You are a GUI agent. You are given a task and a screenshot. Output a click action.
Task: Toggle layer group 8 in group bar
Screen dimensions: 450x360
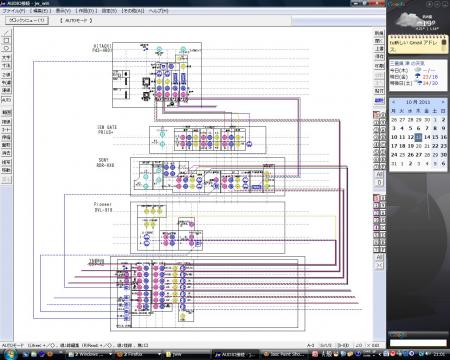(x=382, y=198)
